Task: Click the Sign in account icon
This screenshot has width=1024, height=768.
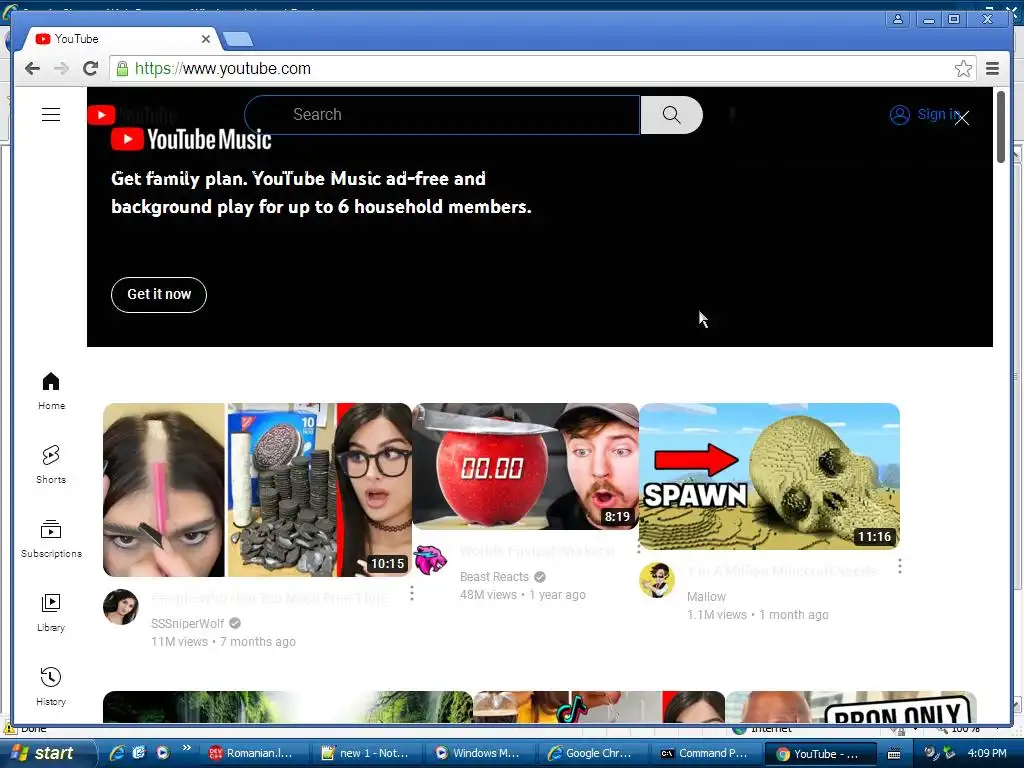Action: (899, 115)
